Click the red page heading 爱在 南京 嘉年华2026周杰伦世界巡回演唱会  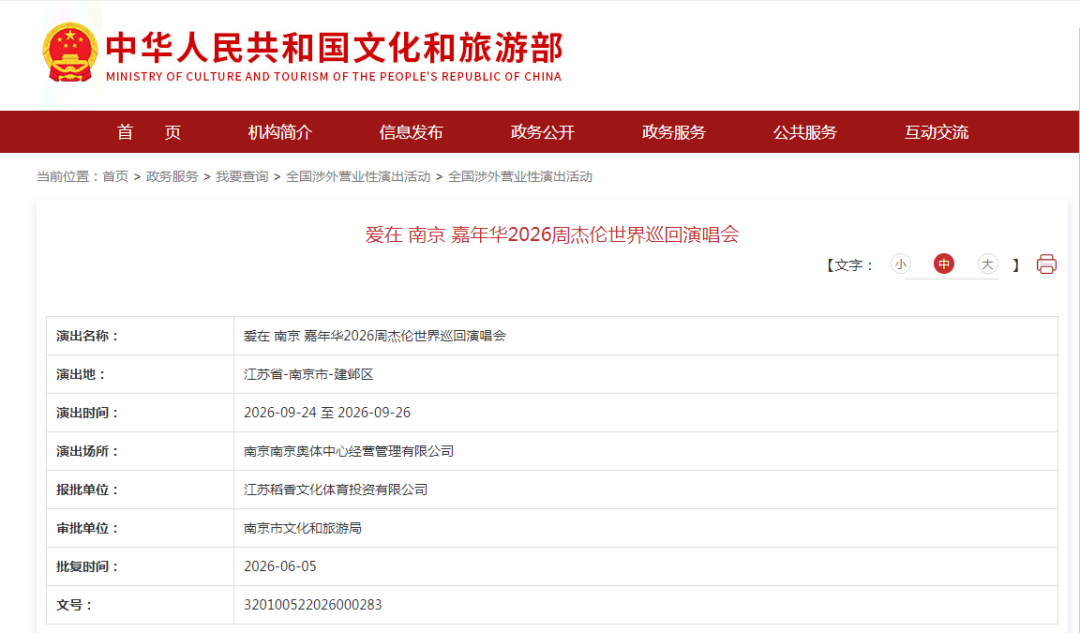[x=552, y=235]
